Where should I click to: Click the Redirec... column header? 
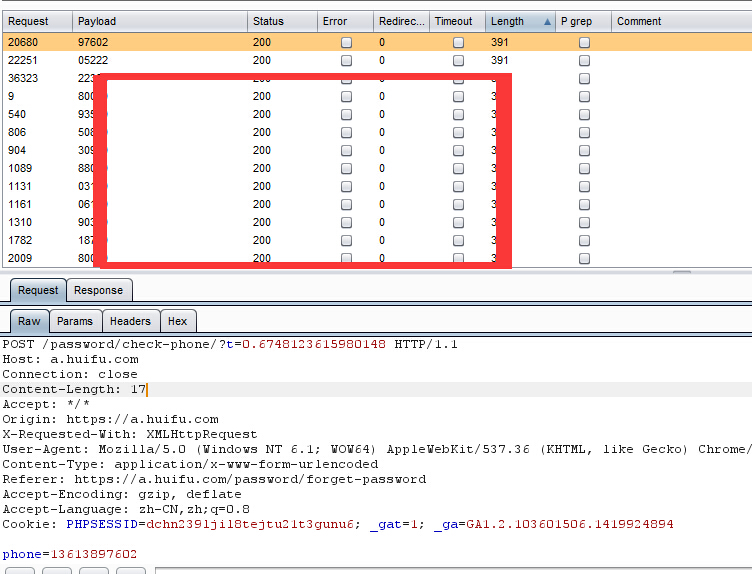point(401,22)
